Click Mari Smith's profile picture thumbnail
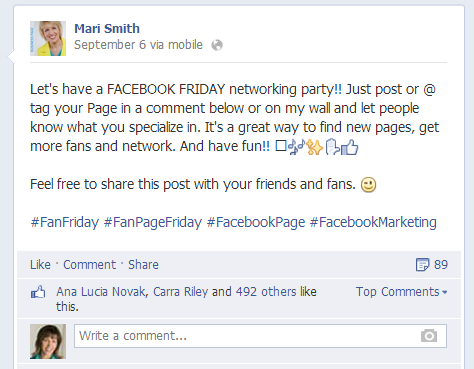The width and height of the screenshot is (474, 369). [x=48, y=38]
